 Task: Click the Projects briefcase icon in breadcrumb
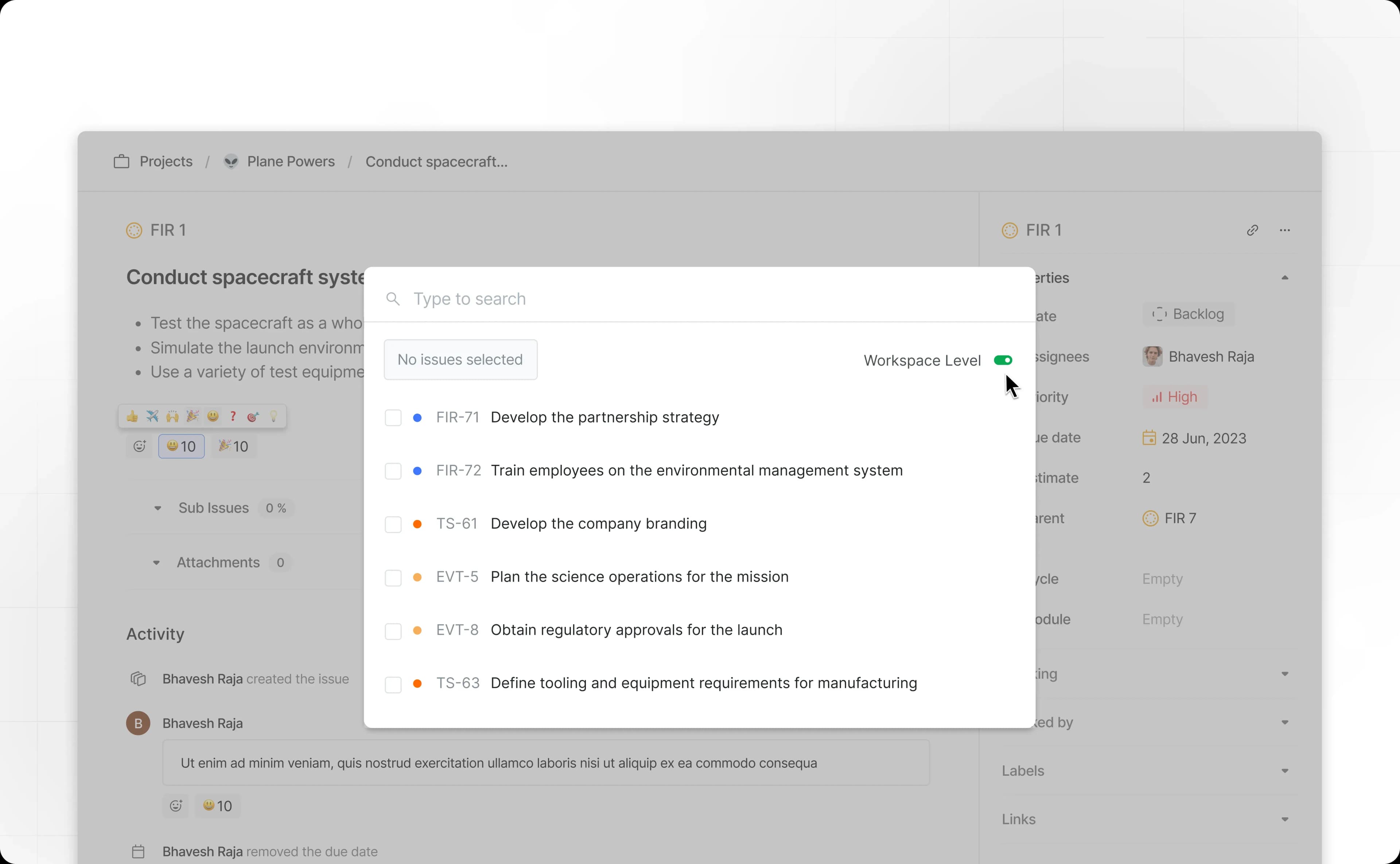(121, 162)
